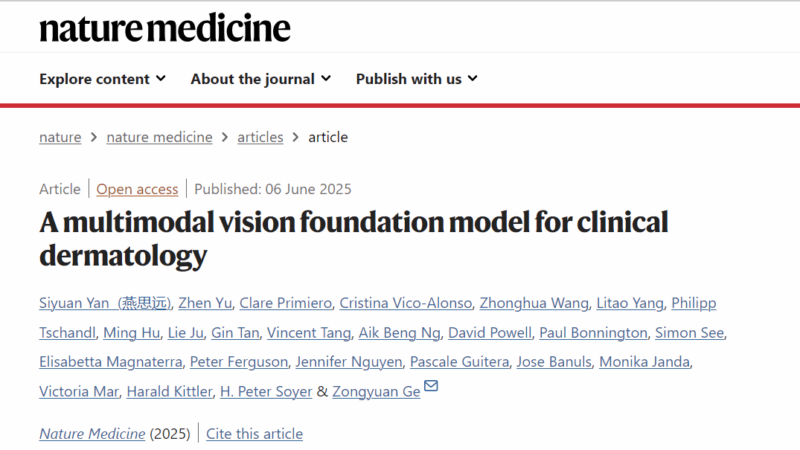Navigate to articles breadcrumb

pos(260,137)
